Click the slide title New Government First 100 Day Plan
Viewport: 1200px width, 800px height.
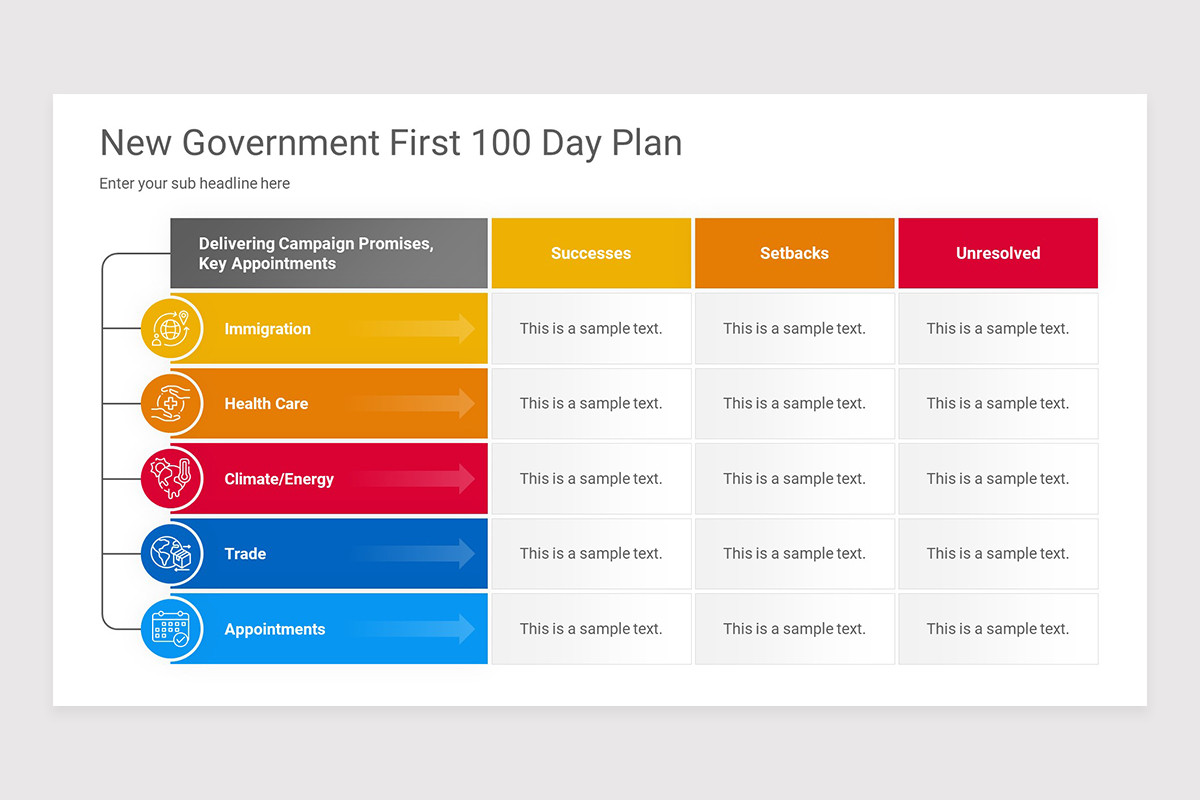(391, 143)
